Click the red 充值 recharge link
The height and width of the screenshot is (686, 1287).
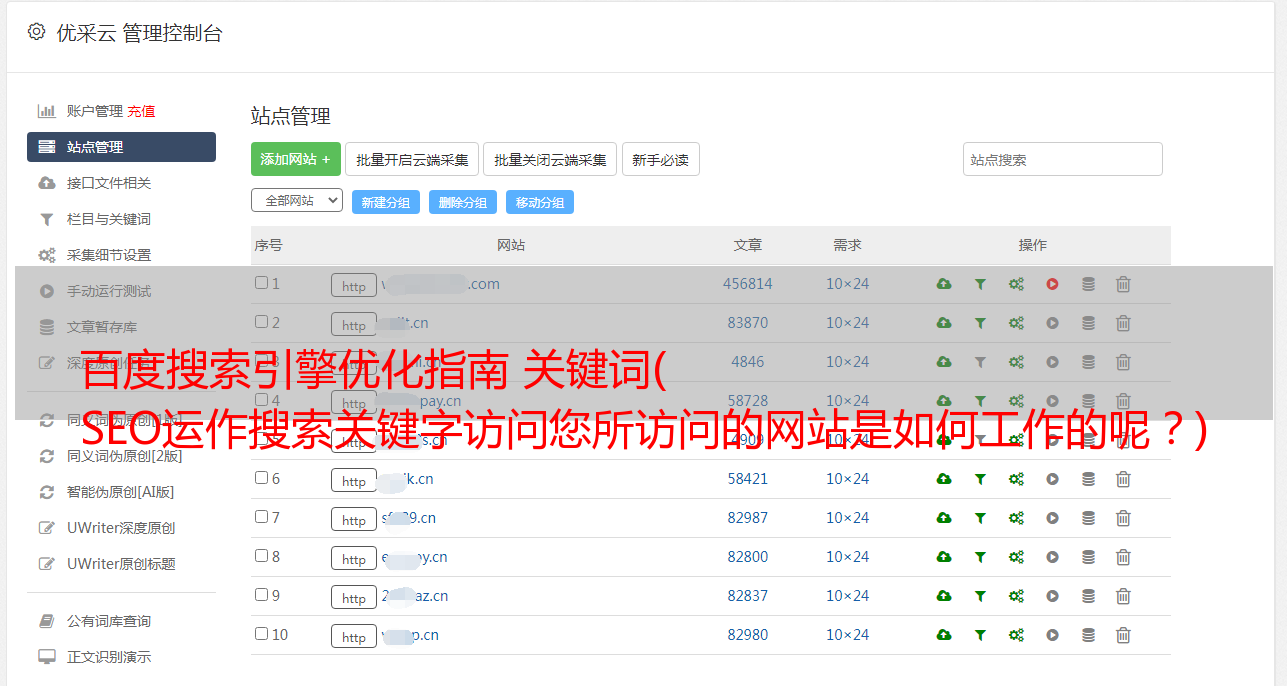pyautogui.click(x=141, y=111)
